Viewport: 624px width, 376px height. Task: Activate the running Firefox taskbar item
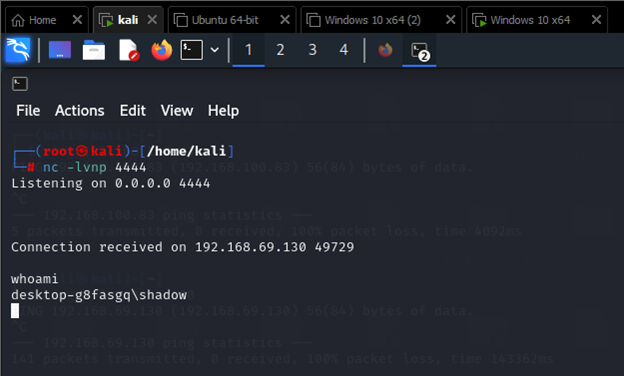385,50
